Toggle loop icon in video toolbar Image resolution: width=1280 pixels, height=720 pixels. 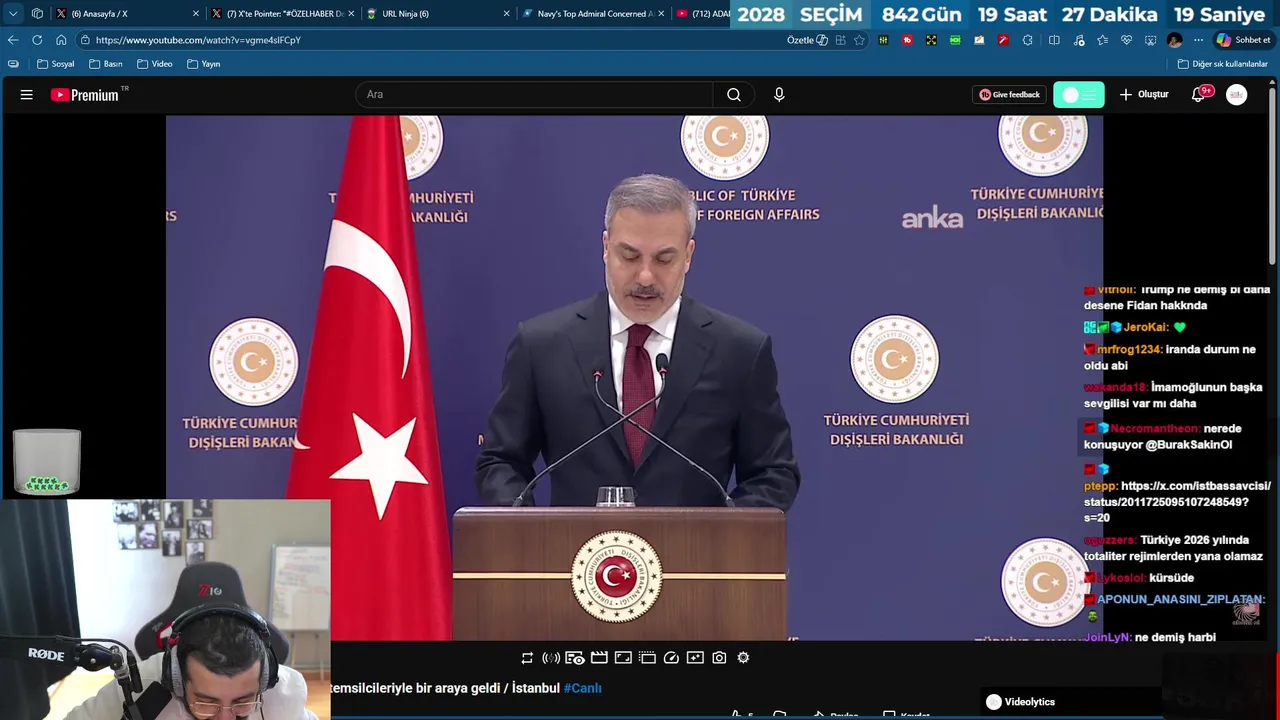pos(527,658)
